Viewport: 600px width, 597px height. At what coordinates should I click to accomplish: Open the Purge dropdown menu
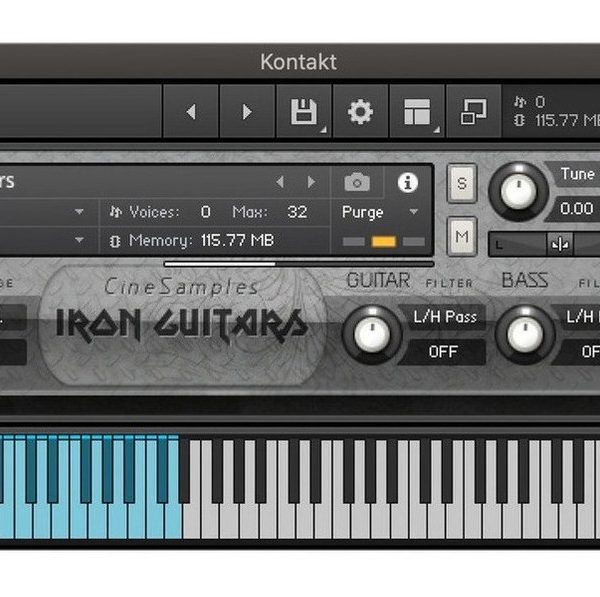[379, 212]
